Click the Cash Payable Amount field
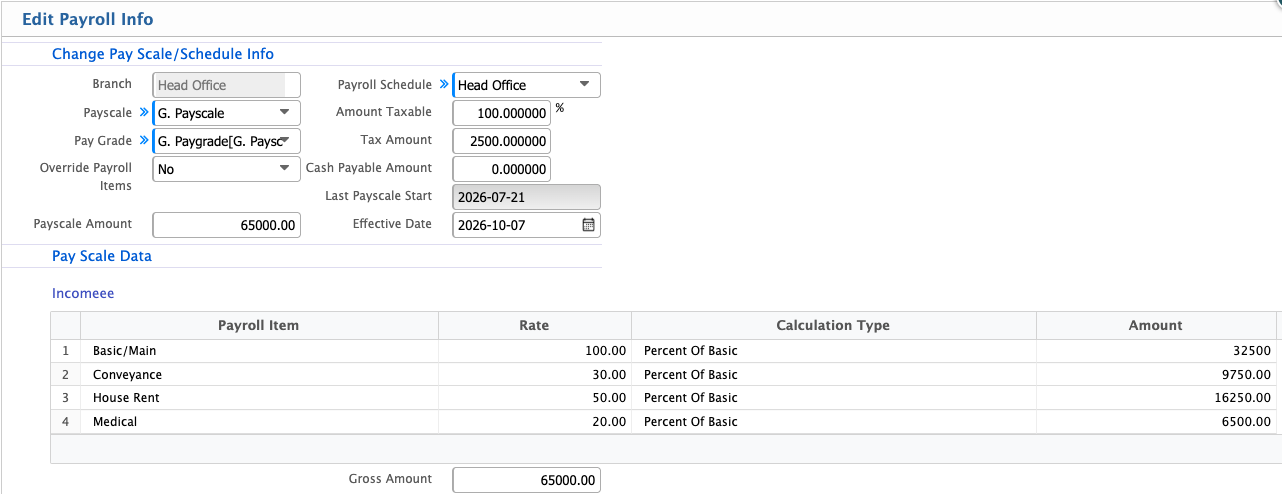Screen dimensions: 1282x494 (x=502, y=169)
